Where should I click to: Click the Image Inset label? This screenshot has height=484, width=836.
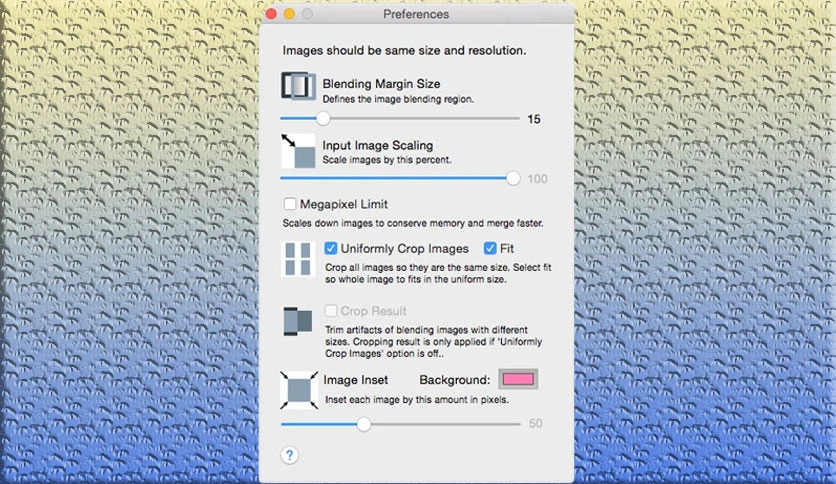[x=356, y=380]
